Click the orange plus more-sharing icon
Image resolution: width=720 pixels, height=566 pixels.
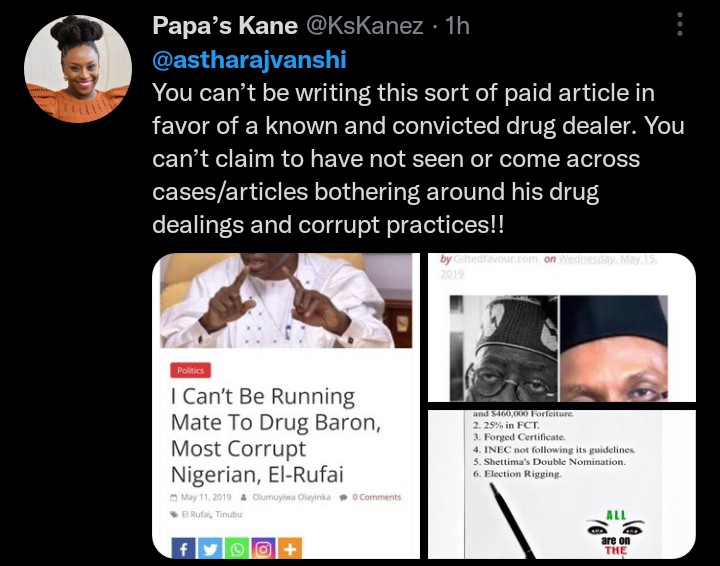290,548
